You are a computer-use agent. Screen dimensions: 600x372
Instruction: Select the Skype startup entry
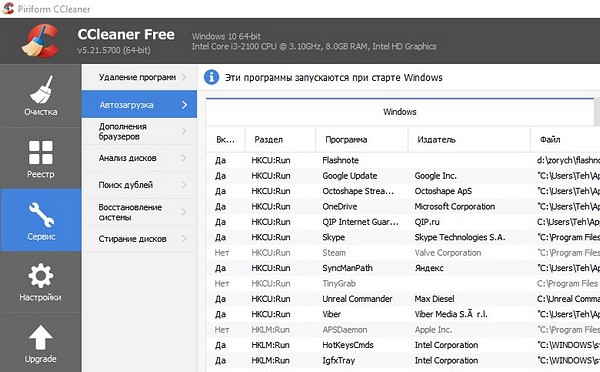403,237
